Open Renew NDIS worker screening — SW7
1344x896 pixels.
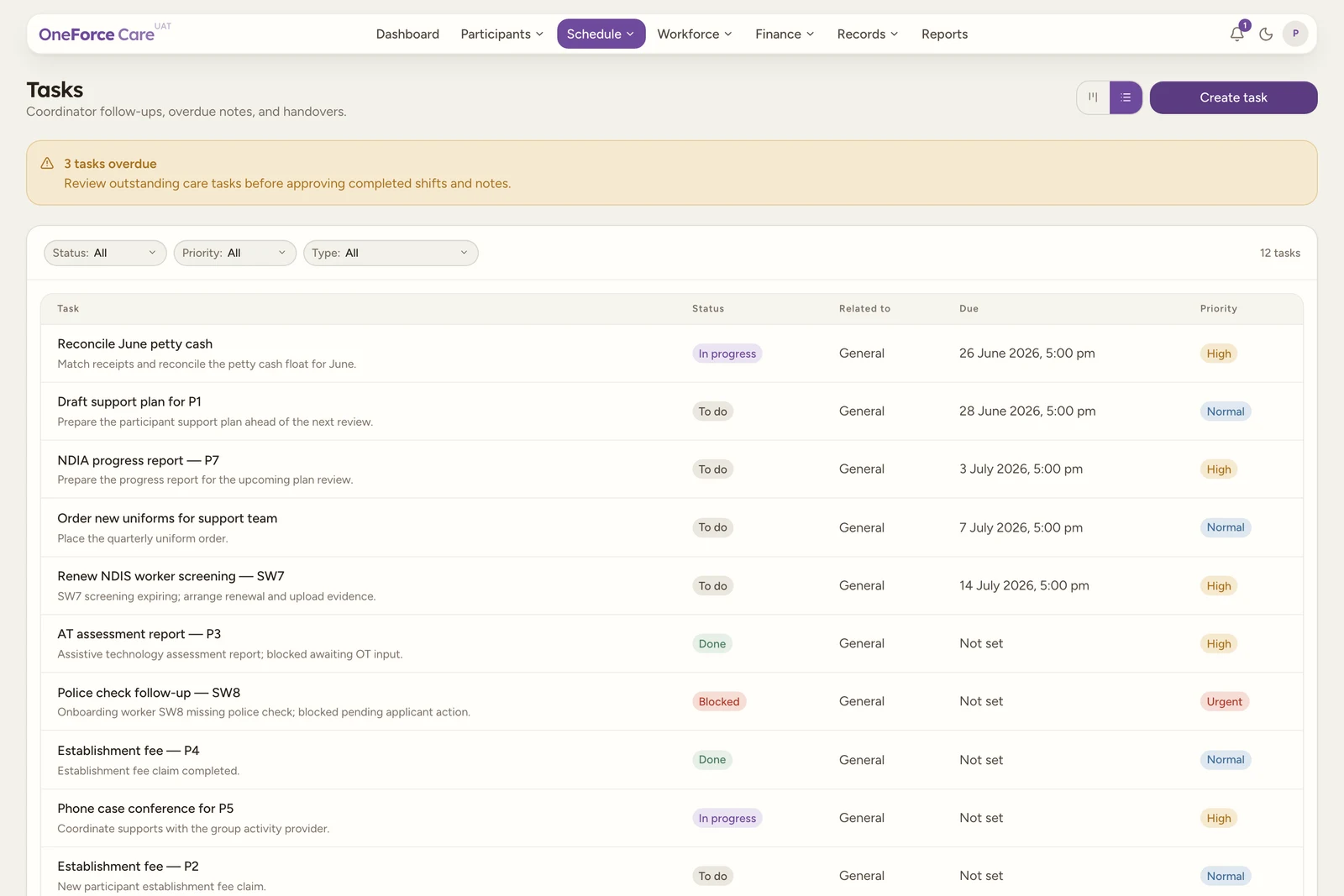click(x=171, y=576)
